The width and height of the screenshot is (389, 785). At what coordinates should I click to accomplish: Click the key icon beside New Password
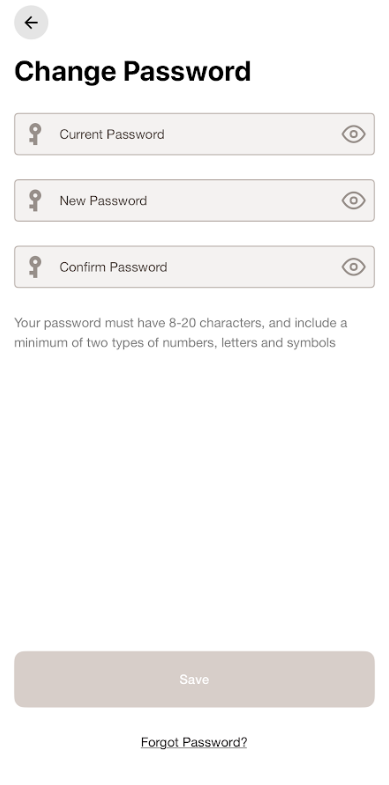pyautogui.click(x=35, y=200)
